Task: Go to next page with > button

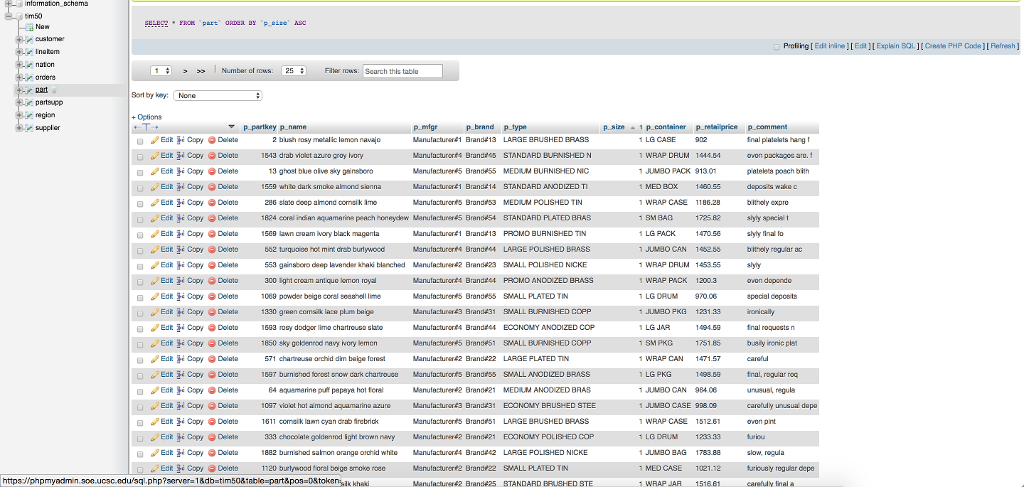Action: click(185, 71)
